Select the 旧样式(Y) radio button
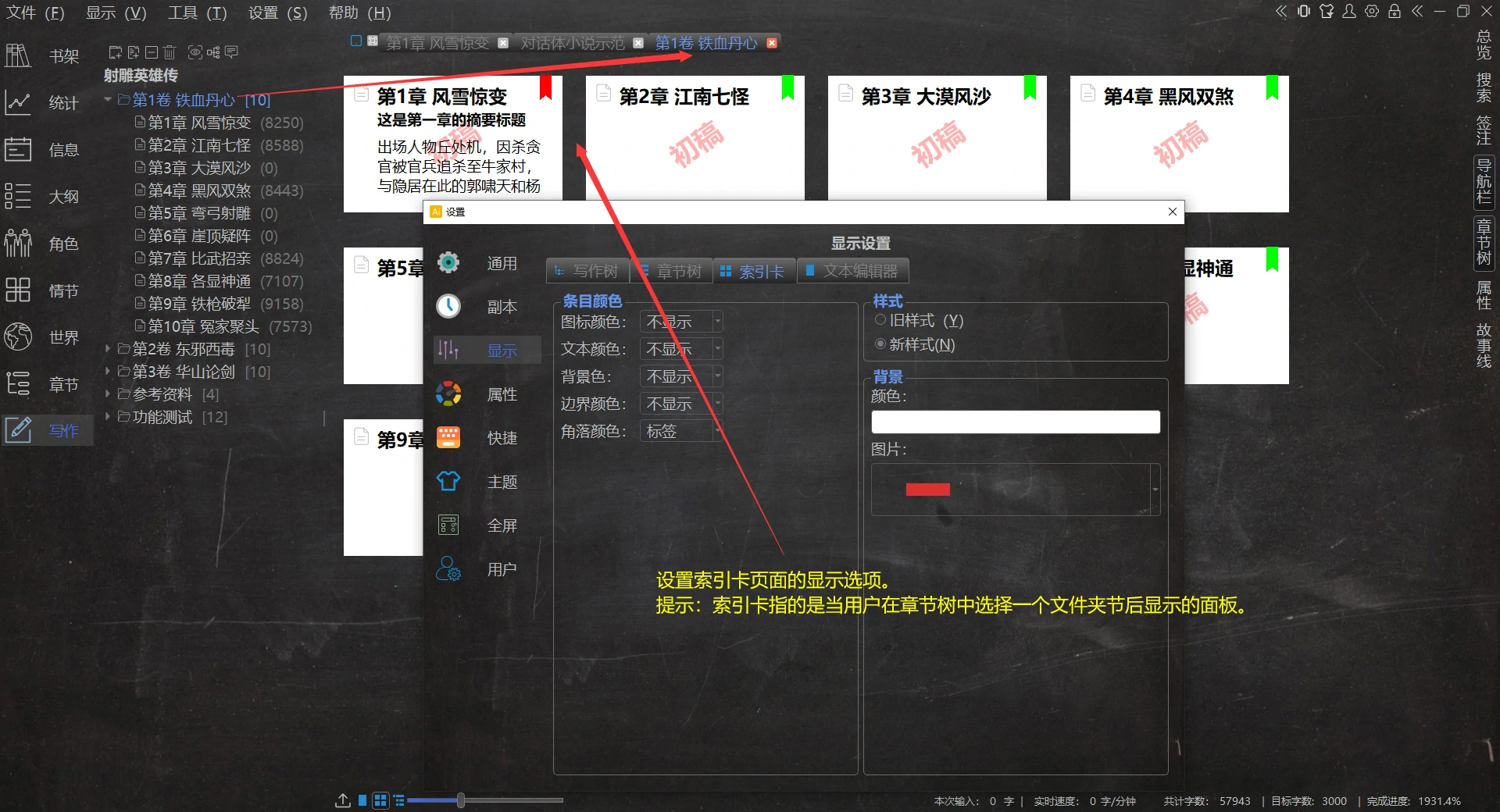Screen dimensions: 1500x812 tap(880, 320)
